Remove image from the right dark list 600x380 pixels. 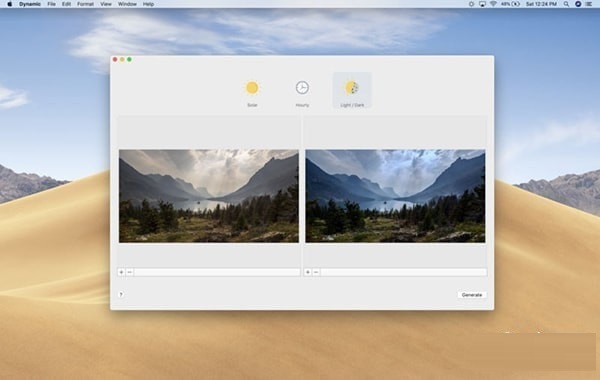tap(316, 272)
